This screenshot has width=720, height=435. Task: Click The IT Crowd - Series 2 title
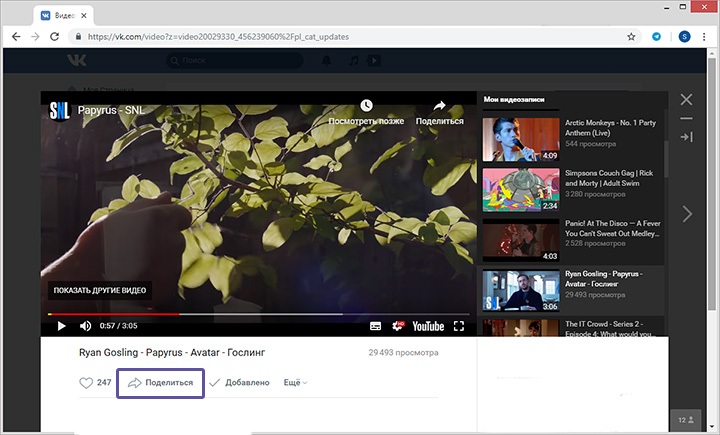click(x=610, y=329)
